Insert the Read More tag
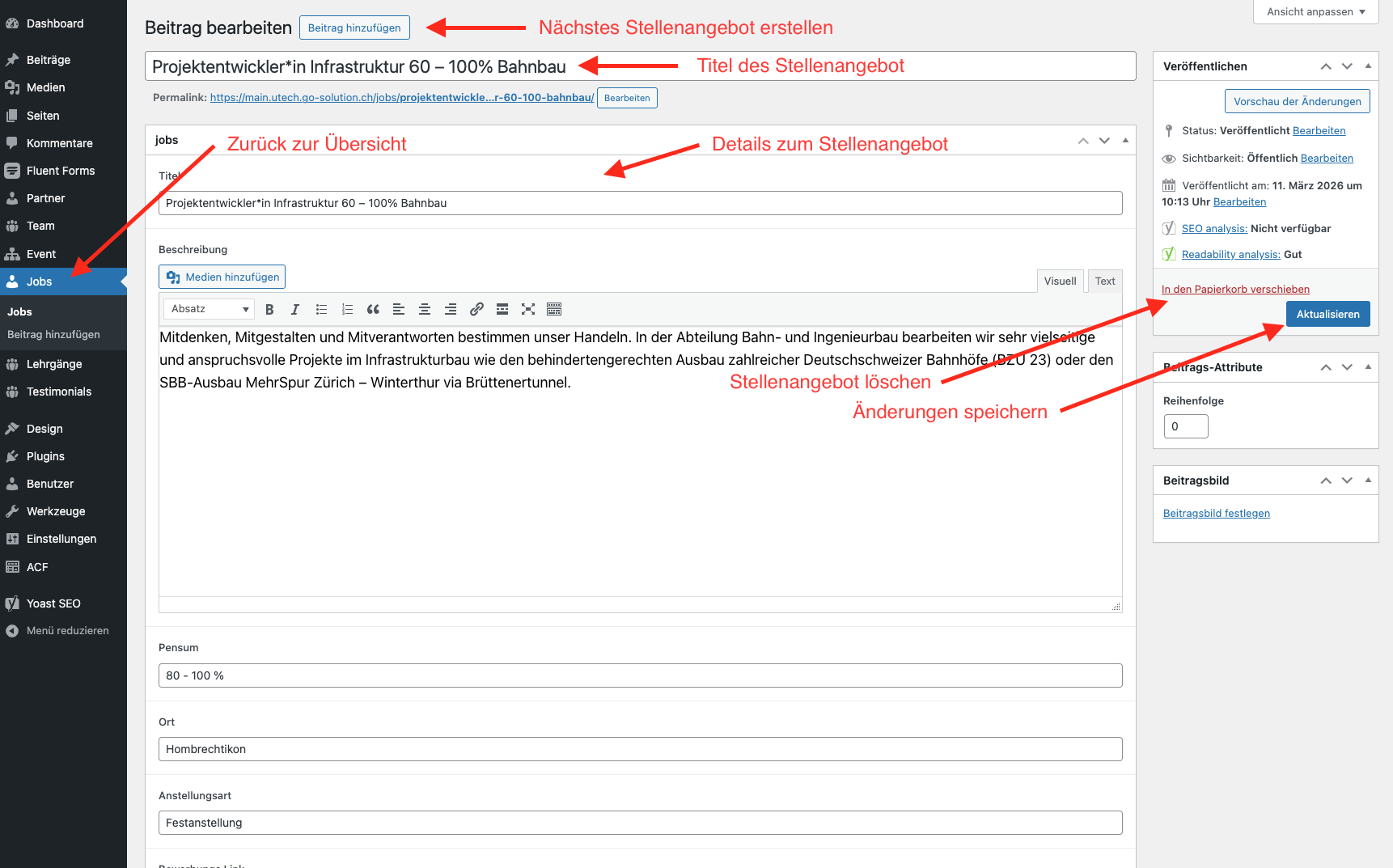 coord(502,309)
